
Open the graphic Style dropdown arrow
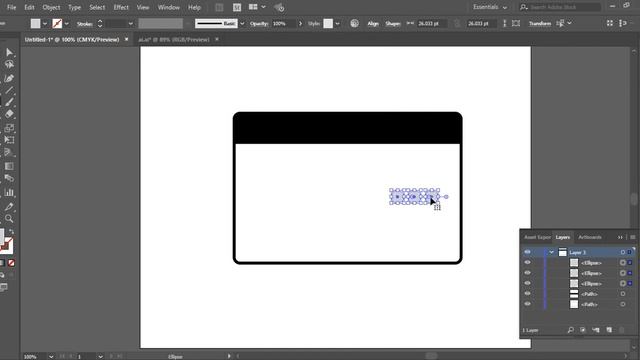338,24
